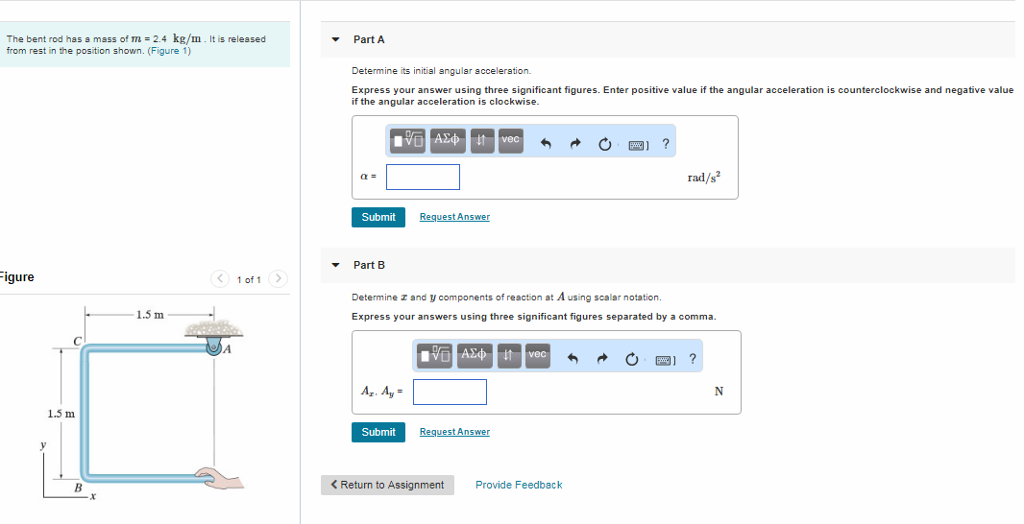Open Greek symbols palette in Part B
The image size is (1024, 524).
click(x=474, y=355)
